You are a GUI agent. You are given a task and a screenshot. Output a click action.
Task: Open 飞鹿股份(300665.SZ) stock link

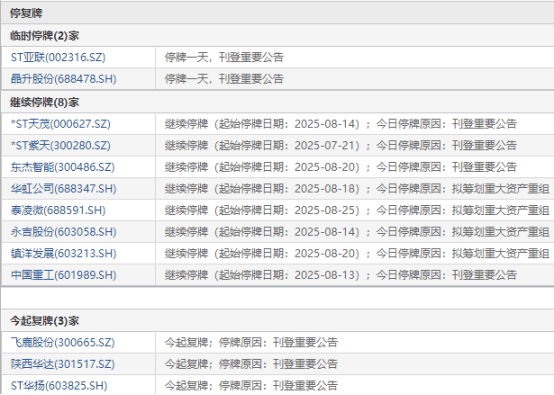(63, 342)
